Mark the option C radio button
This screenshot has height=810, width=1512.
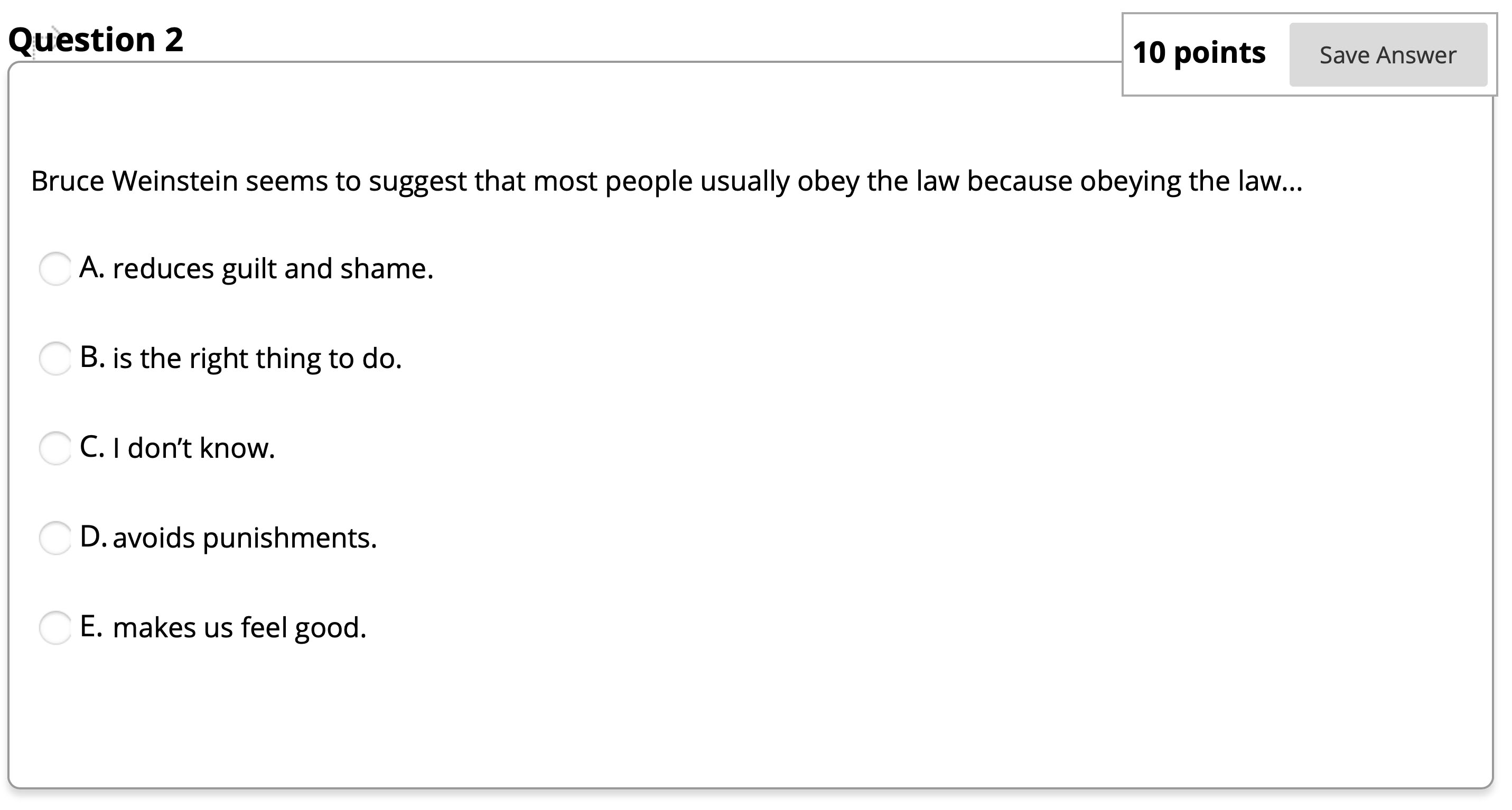[55, 449]
